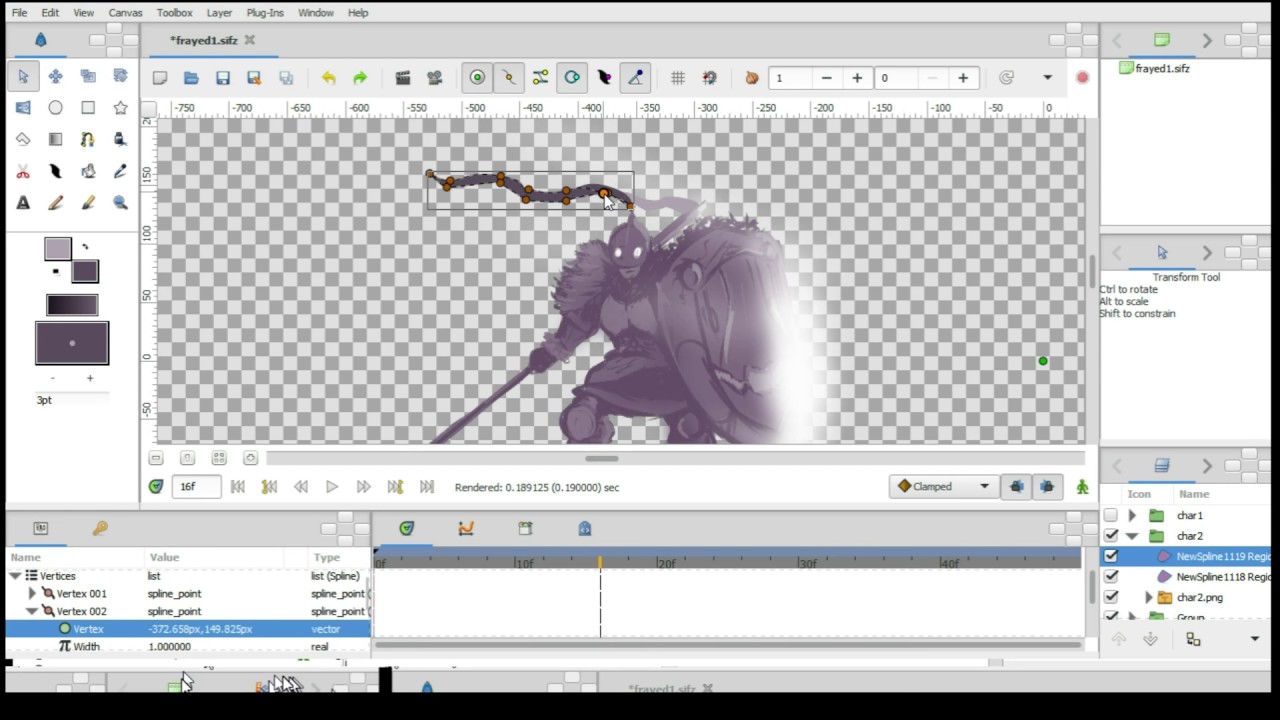This screenshot has width=1280, height=720.
Task: Click the current frame field showing 16f
Action: click(x=196, y=487)
